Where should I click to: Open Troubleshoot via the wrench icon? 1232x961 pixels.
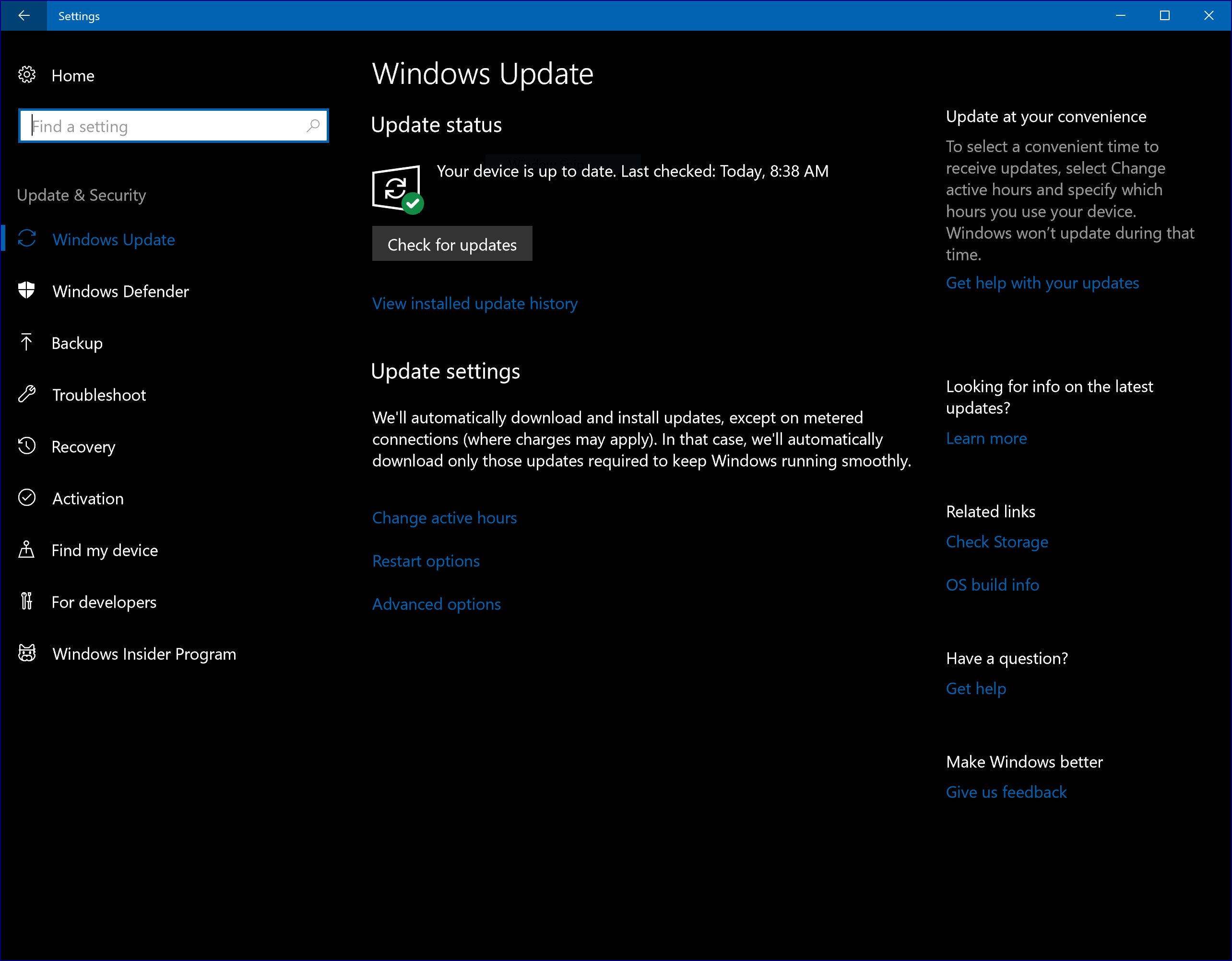click(x=26, y=394)
